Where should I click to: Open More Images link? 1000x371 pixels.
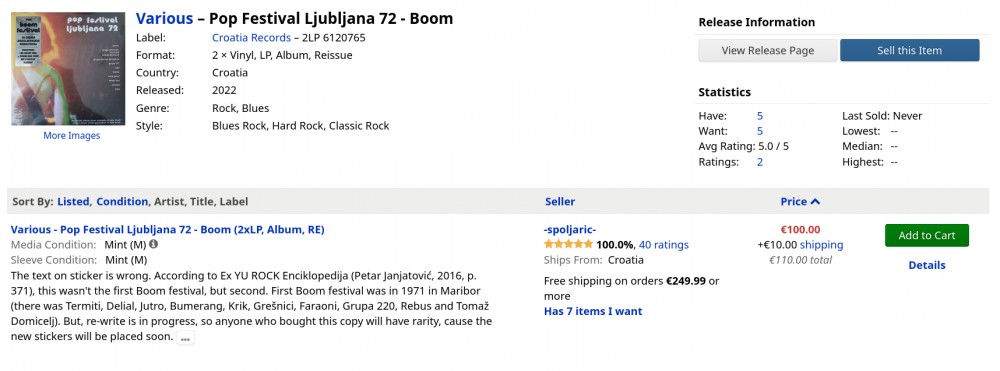tap(71, 135)
